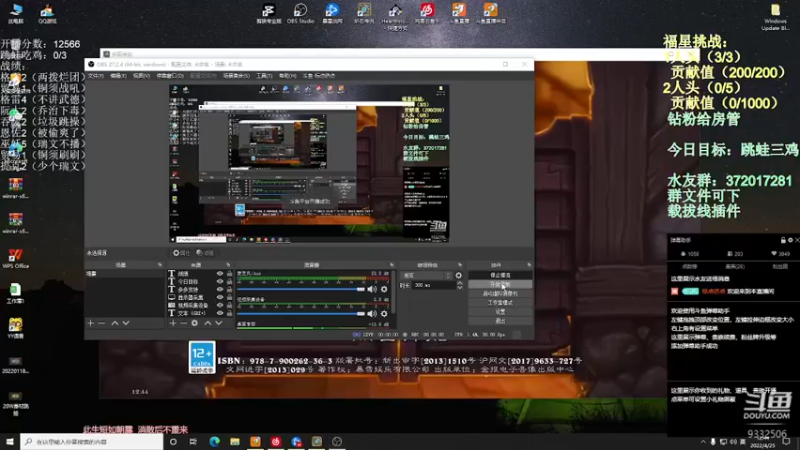This screenshot has width=800, height=450.
Task: Remove selected source with the minus icon
Action: click(184, 323)
